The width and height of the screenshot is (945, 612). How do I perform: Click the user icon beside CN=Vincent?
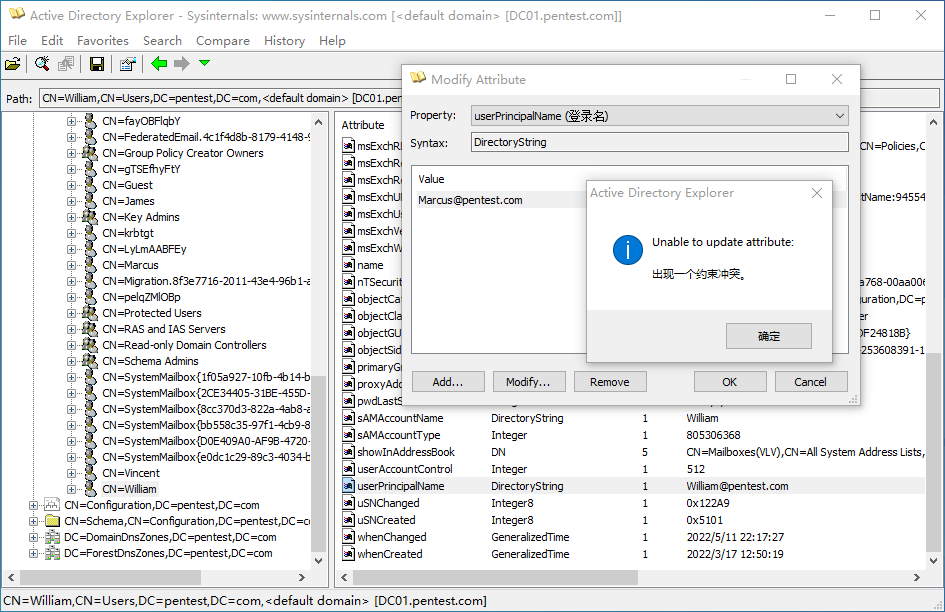90,473
